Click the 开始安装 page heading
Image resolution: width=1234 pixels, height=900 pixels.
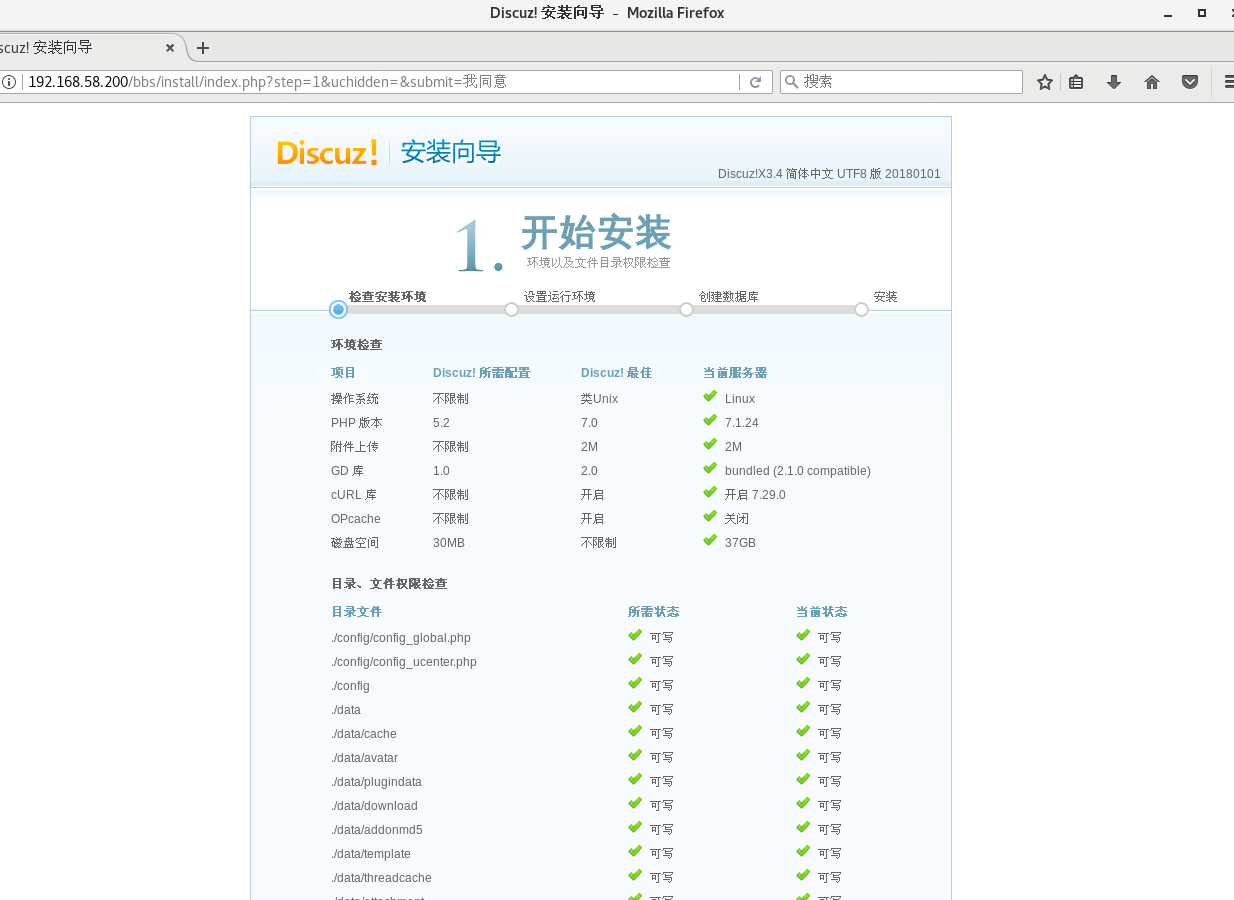click(x=596, y=233)
